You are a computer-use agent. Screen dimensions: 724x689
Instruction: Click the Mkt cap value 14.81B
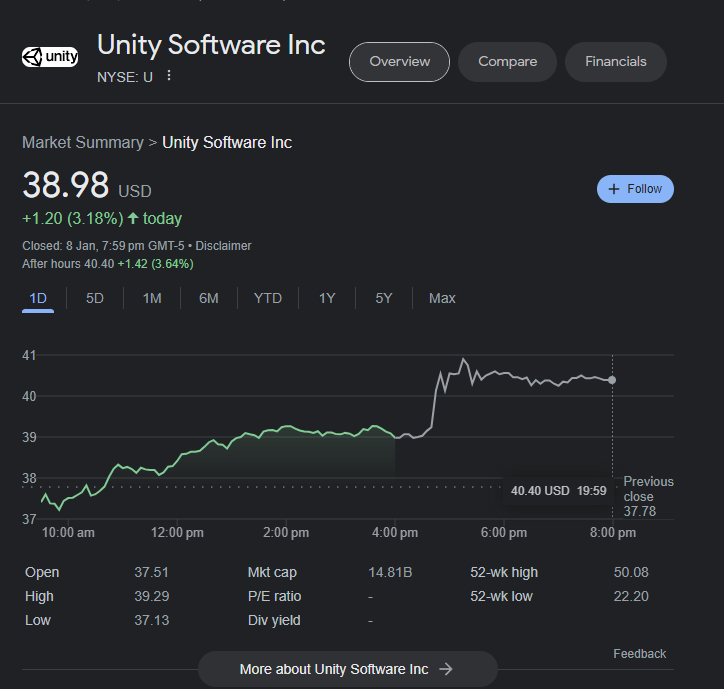pos(390,572)
